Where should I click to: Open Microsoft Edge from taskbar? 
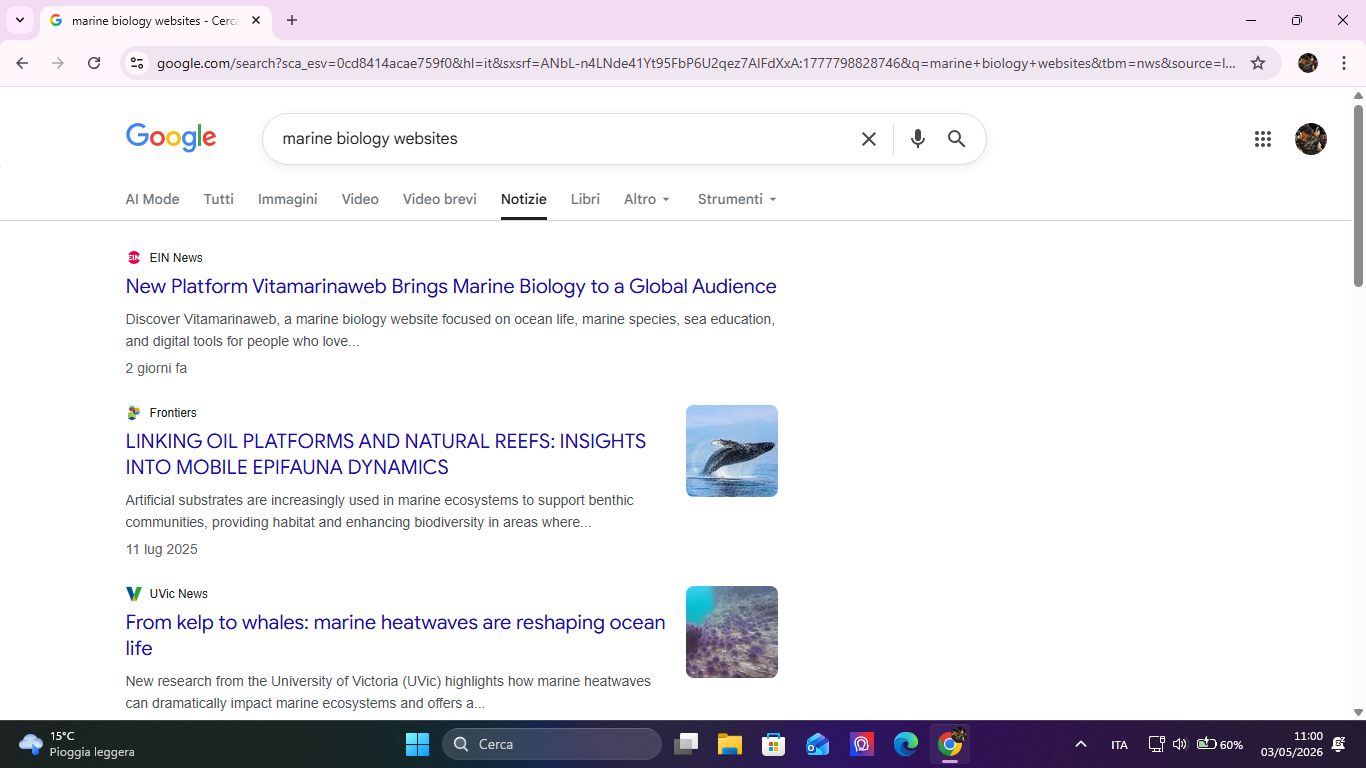(906, 744)
